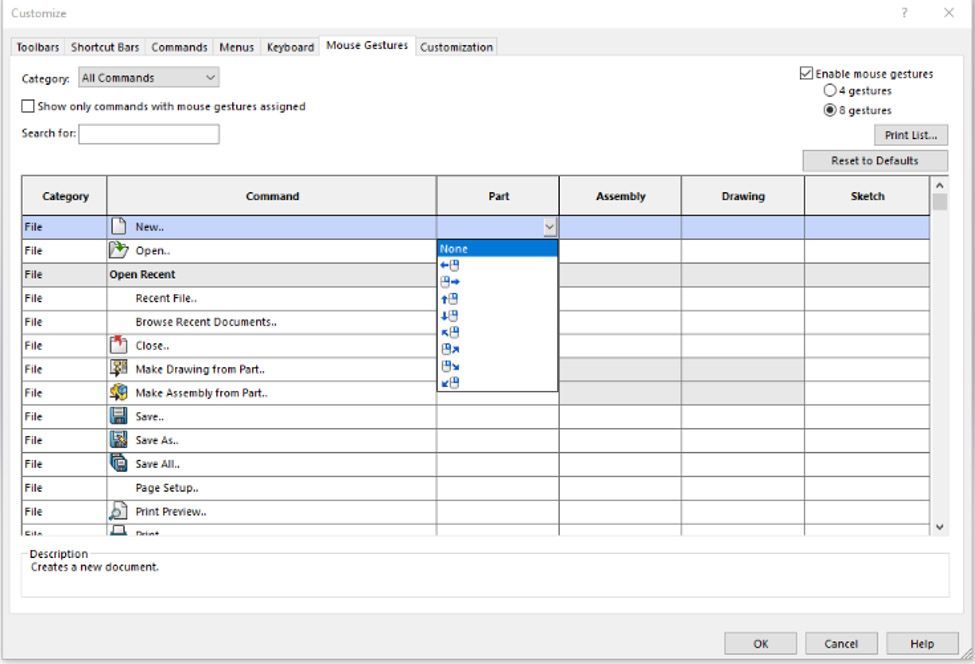This screenshot has width=975, height=664.
Task: Switch to the Toolbars tab
Action: [37, 47]
